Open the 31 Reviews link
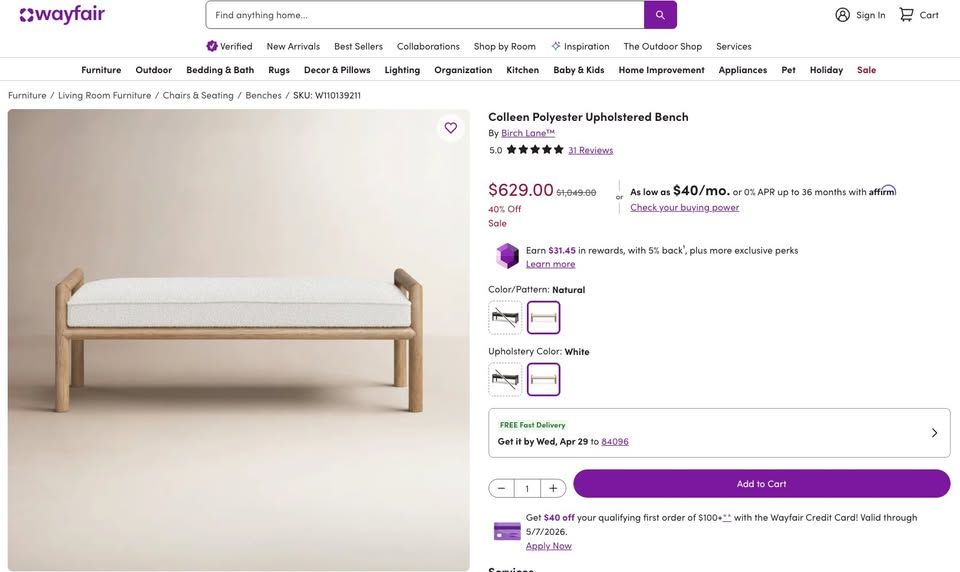 pos(590,150)
